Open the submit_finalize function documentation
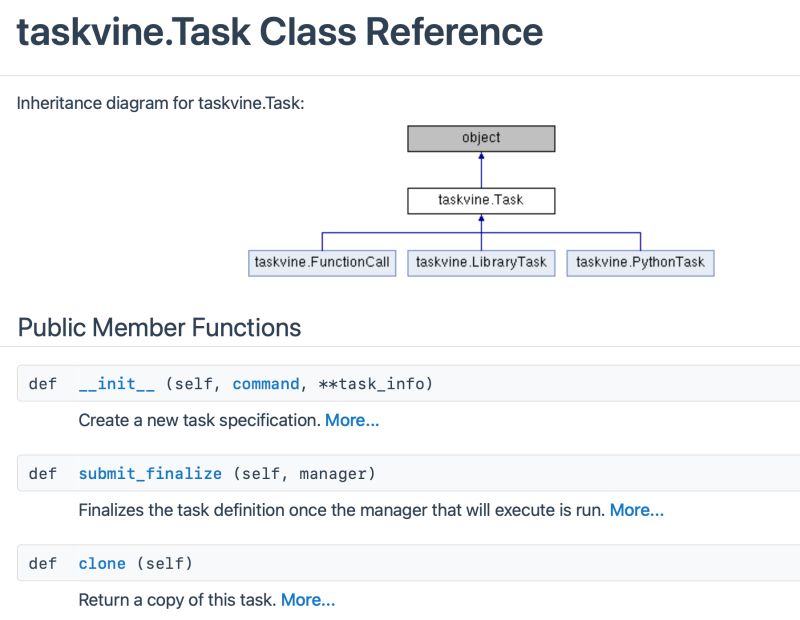This screenshot has height=620, width=800. tap(150, 473)
